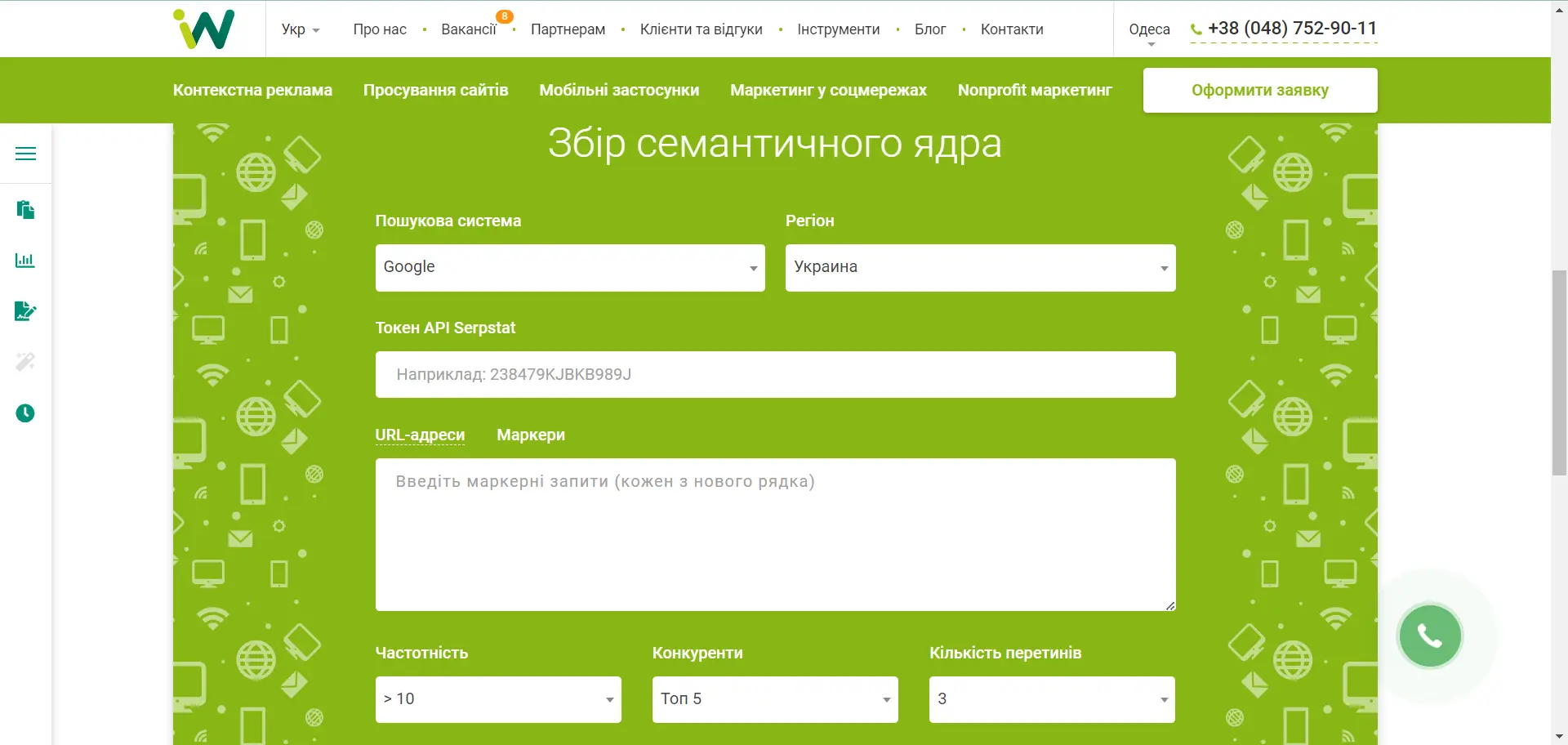Click the clock icon in sidebar

pos(25,413)
